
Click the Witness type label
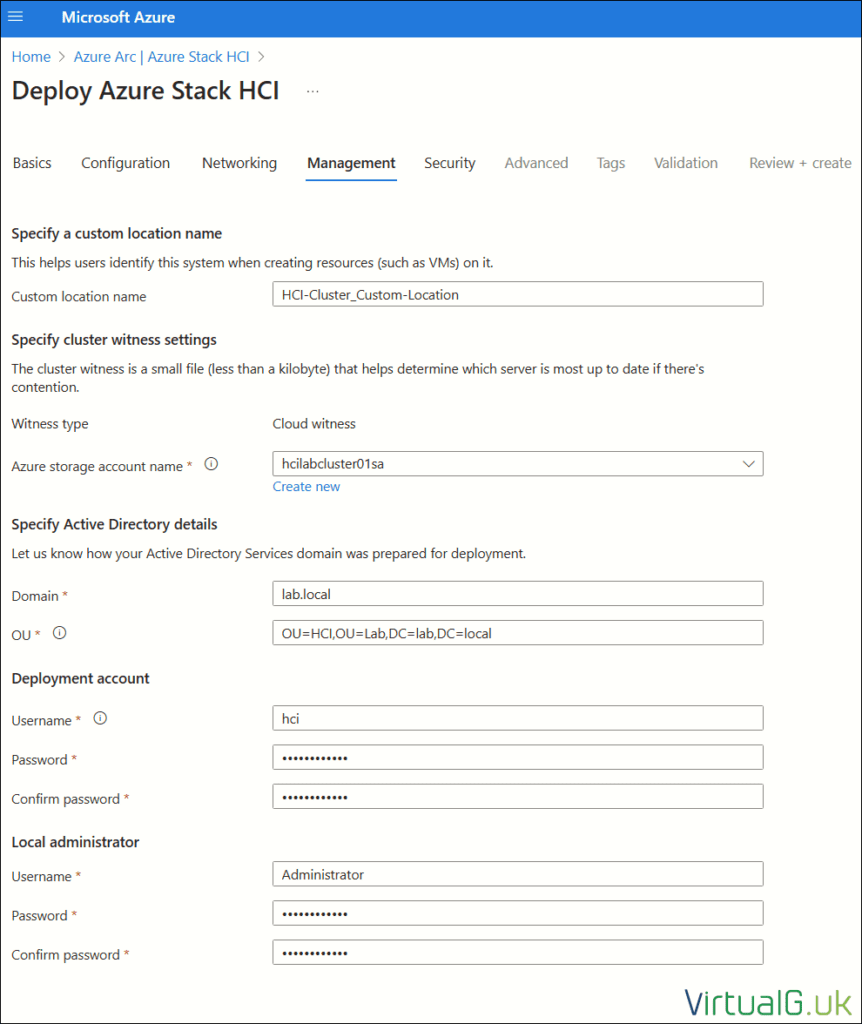tap(50, 424)
